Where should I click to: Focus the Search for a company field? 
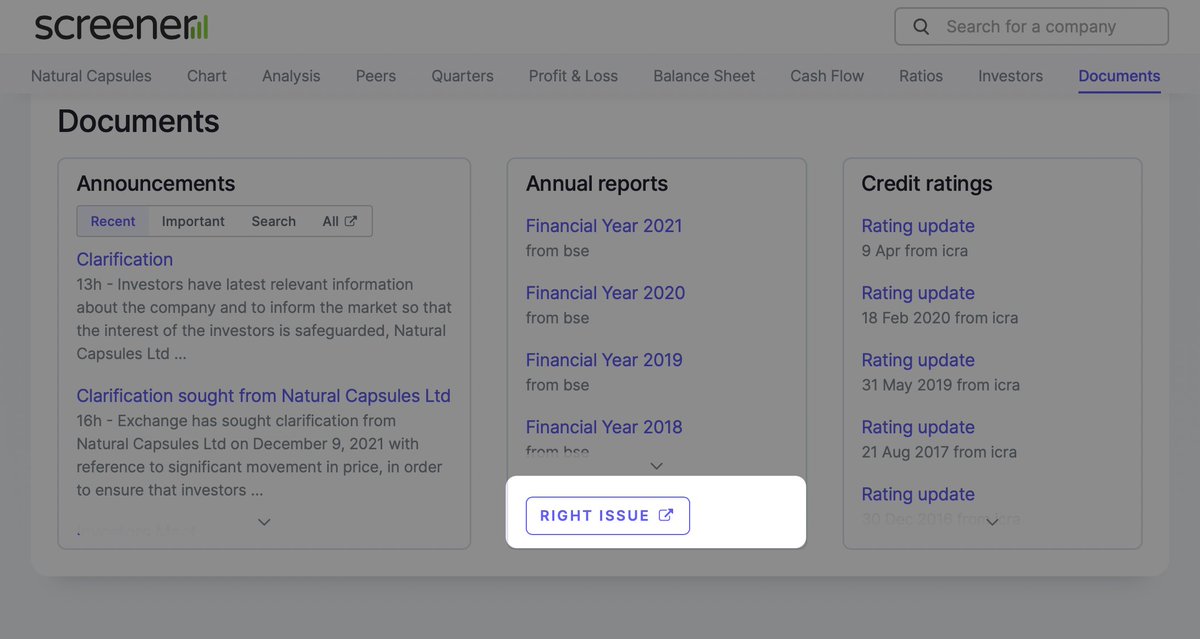(1031, 27)
